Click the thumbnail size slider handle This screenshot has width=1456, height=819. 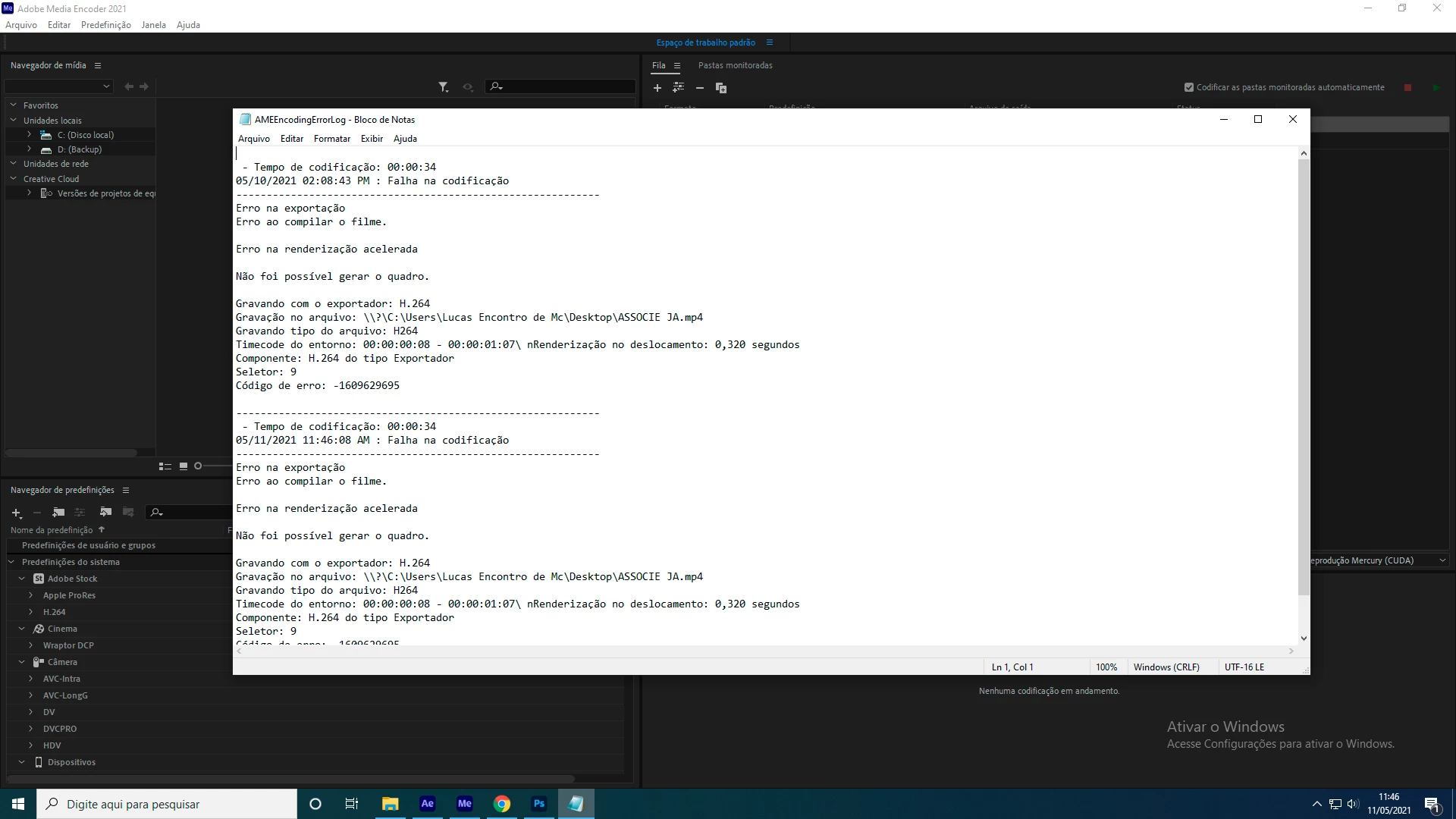[198, 466]
